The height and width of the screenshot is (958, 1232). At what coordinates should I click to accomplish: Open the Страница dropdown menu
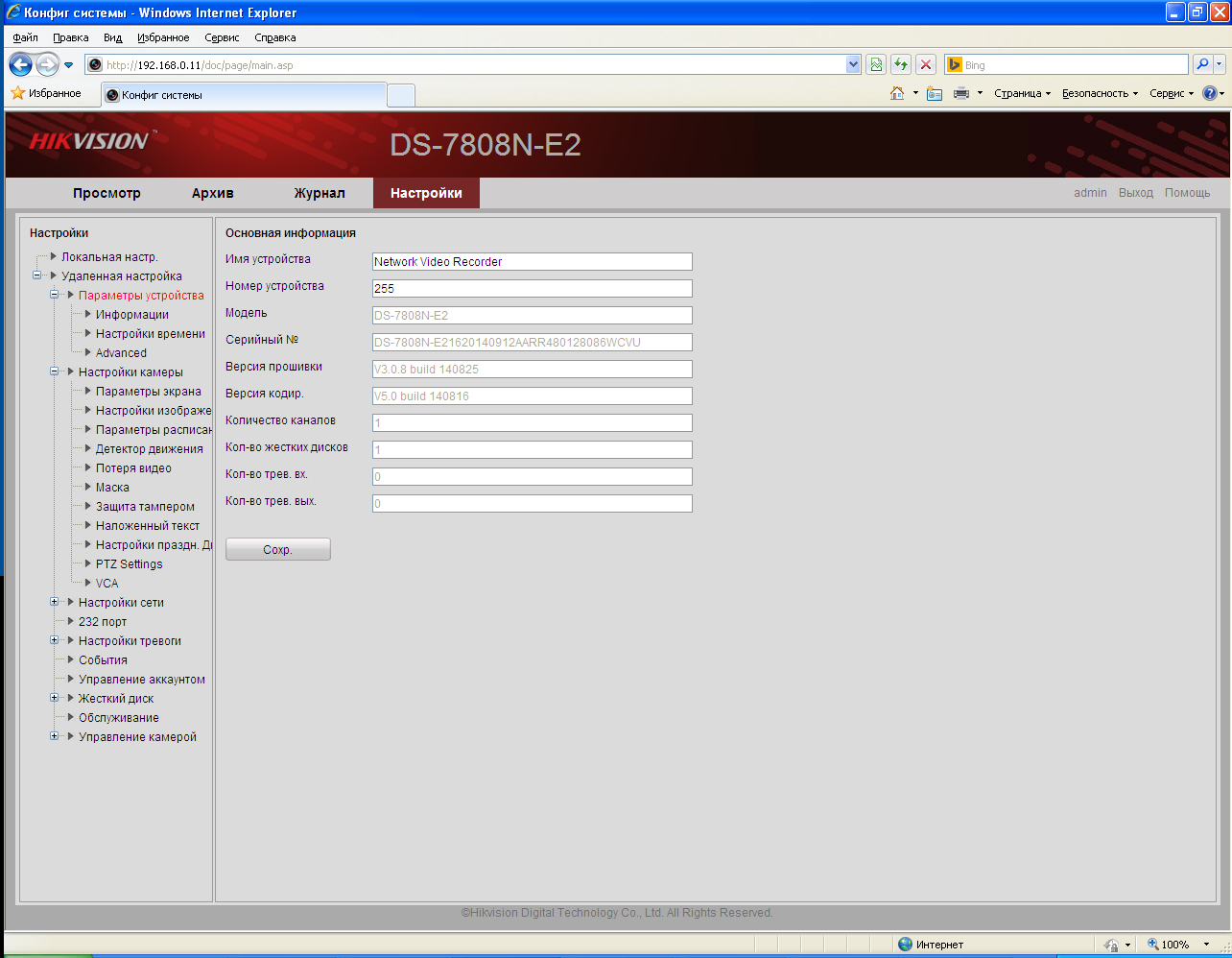(x=1023, y=93)
